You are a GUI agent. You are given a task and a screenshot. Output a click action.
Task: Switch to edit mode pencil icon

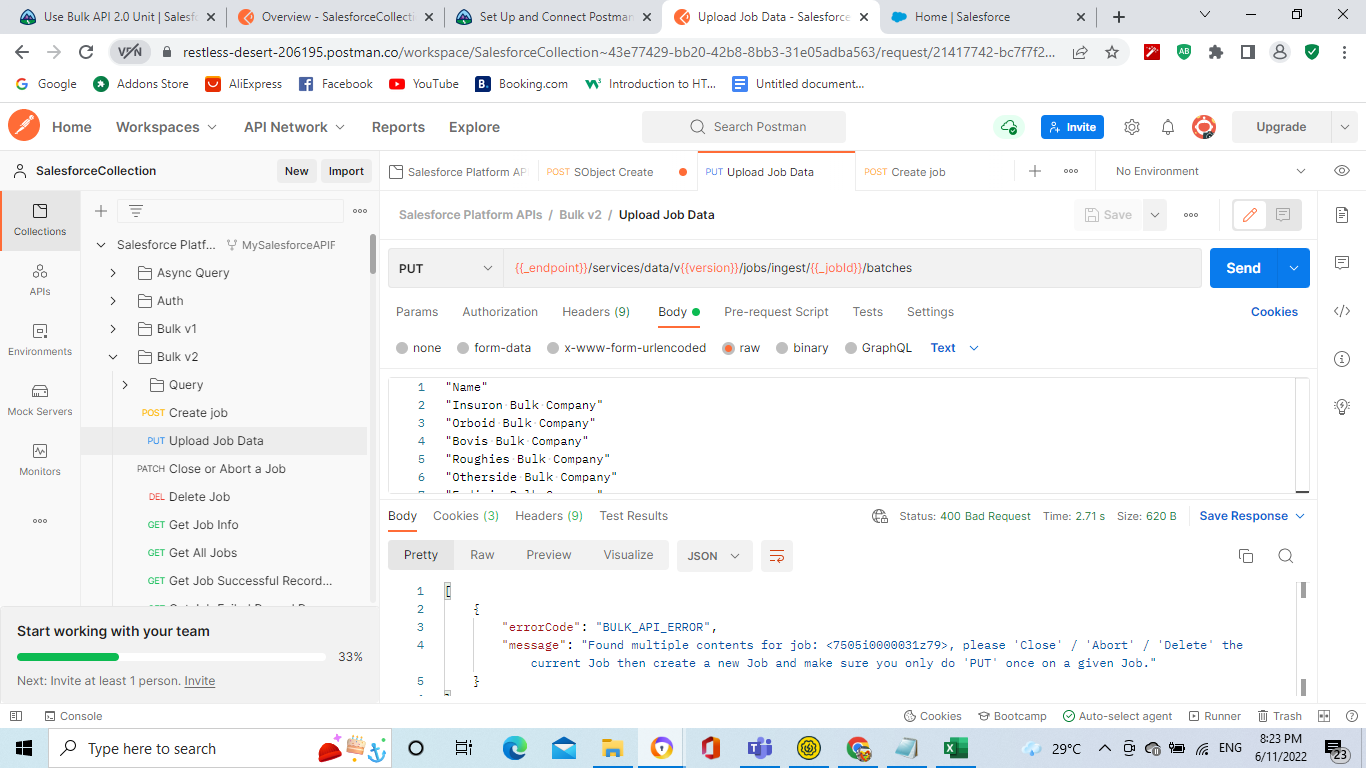pos(1249,215)
